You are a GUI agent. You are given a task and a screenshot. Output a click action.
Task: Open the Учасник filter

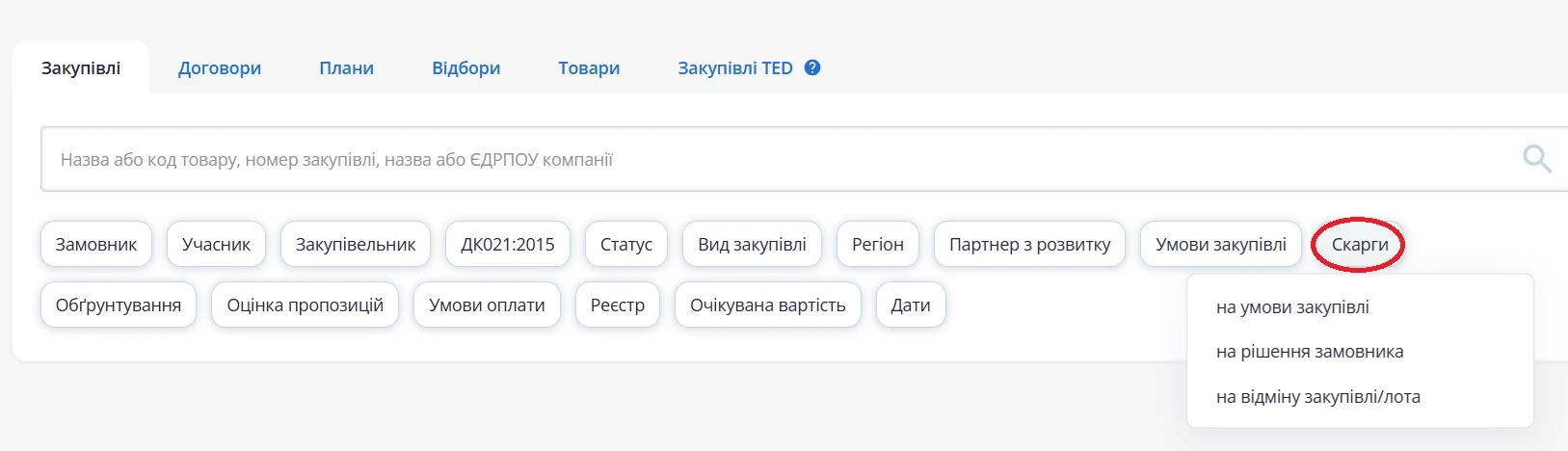(x=216, y=245)
